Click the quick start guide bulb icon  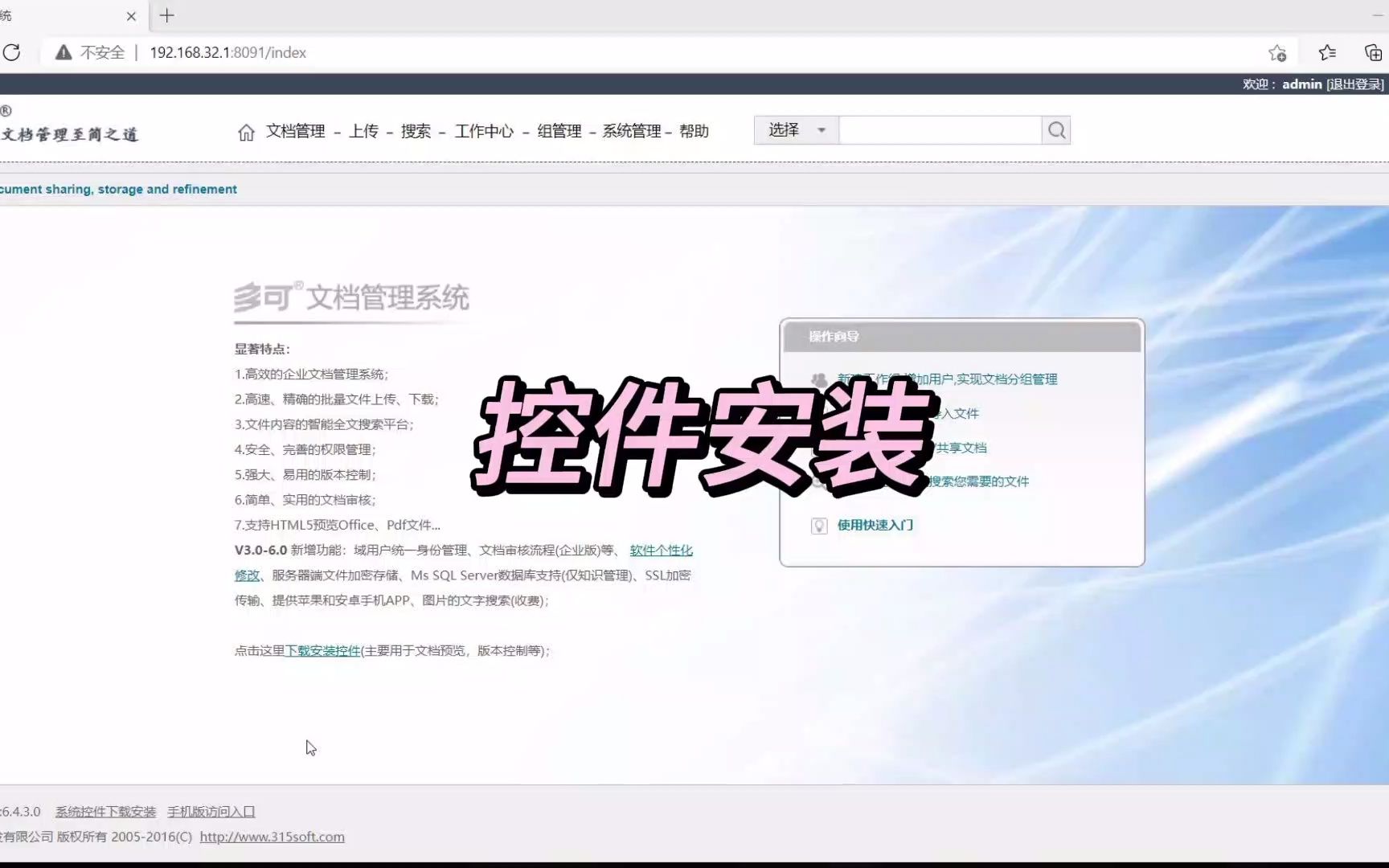click(819, 526)
